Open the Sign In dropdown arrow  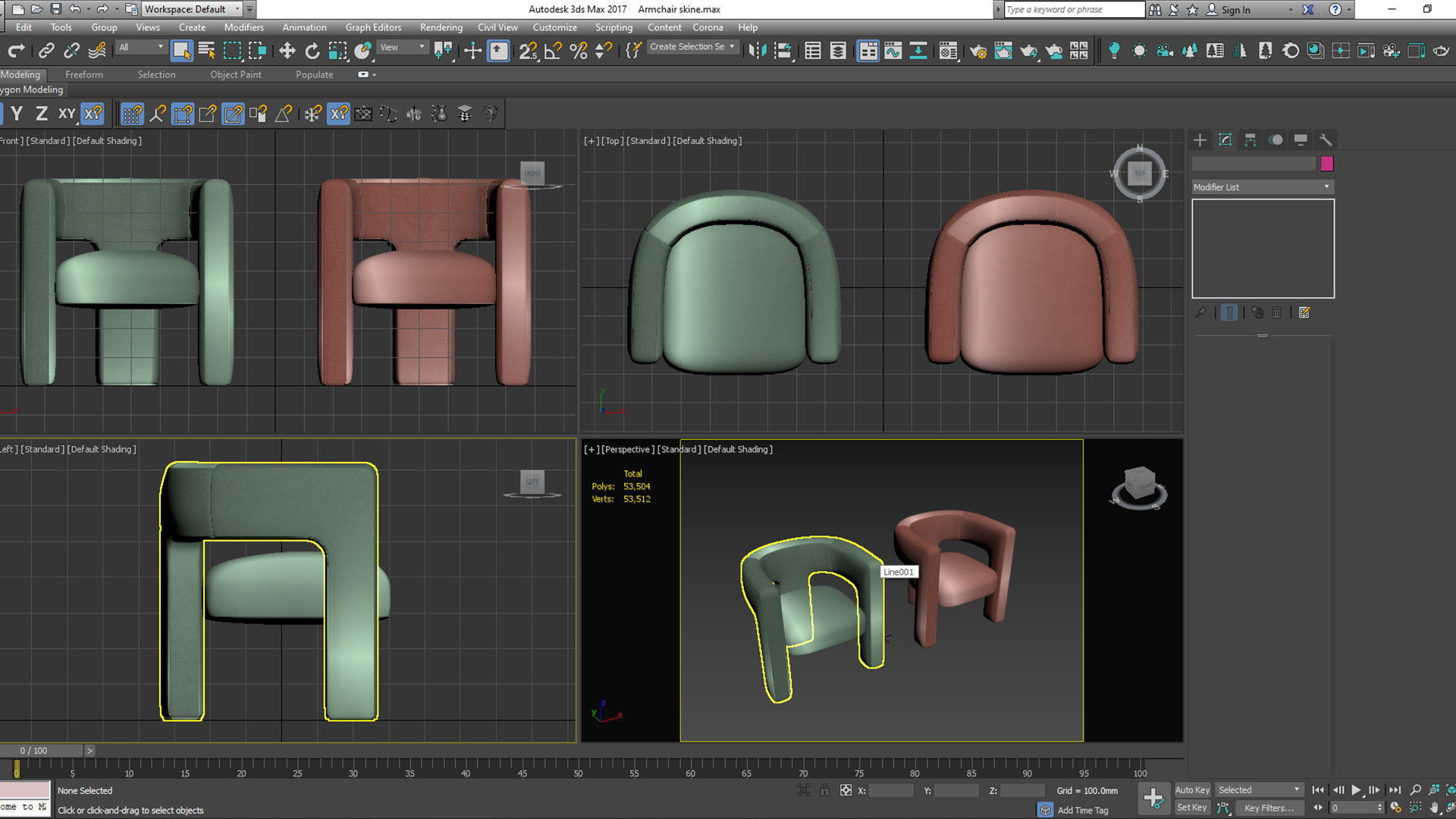click(1291, 10)
